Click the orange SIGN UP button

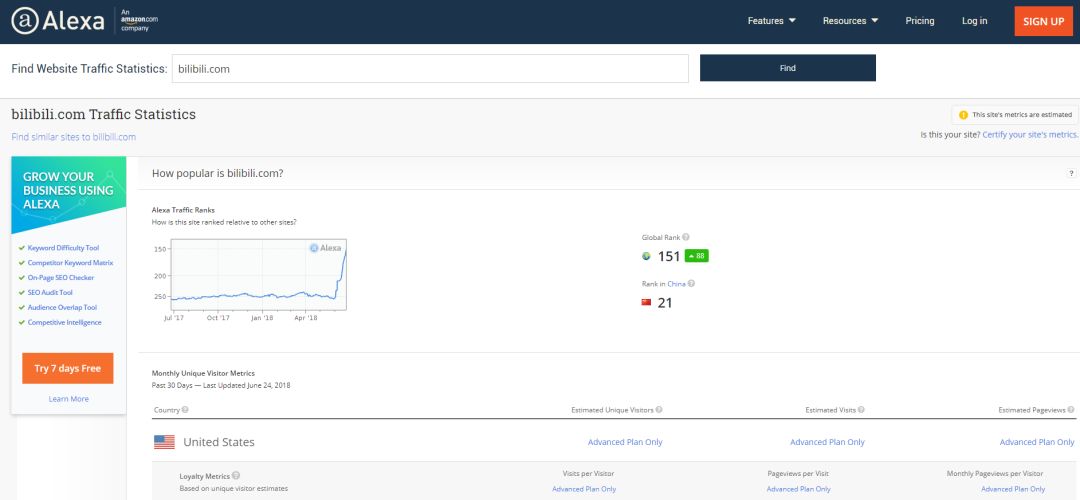[1043, 21]
